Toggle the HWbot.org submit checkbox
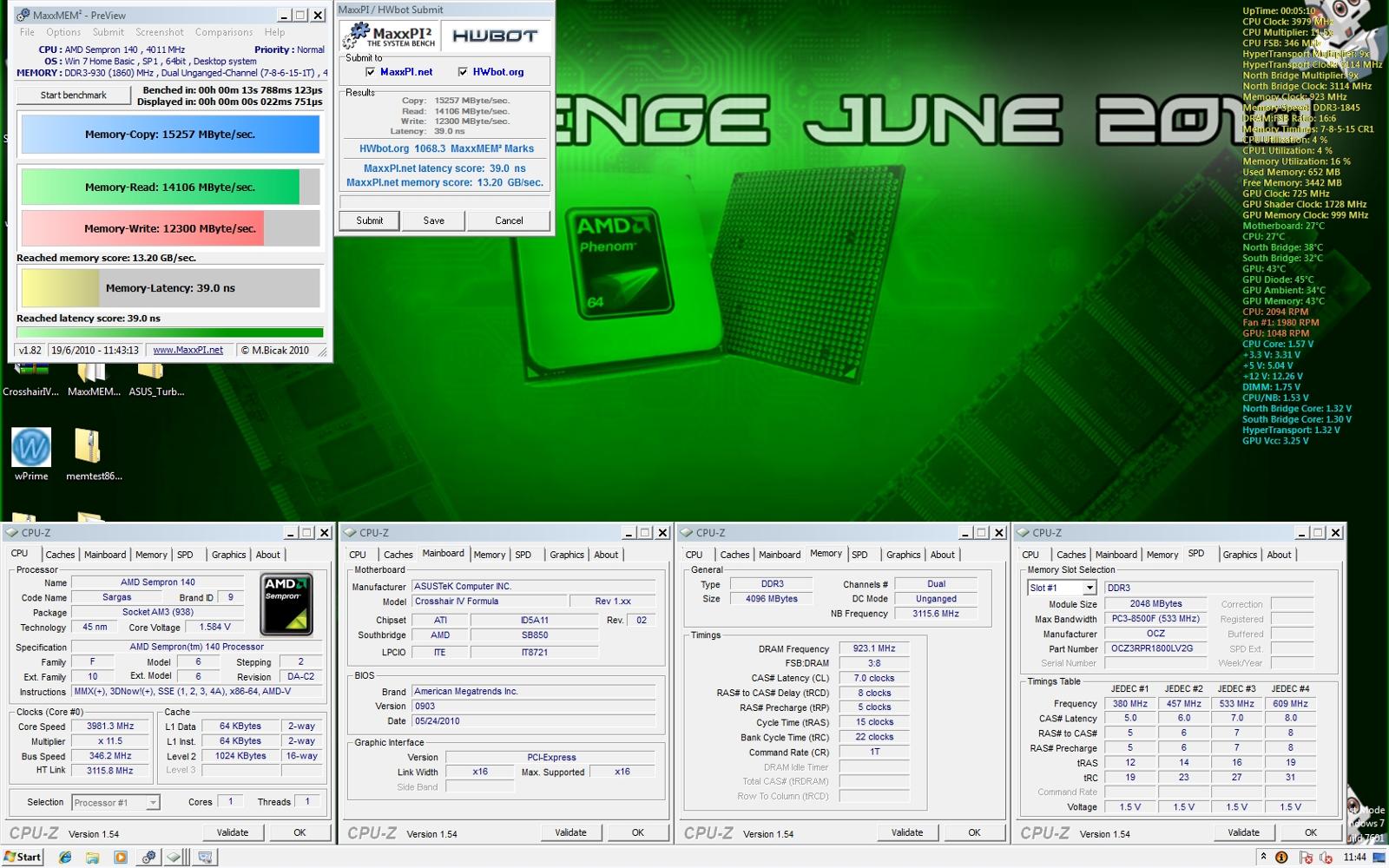The height and width of the screenshot is (868, 1389). pos(463,72)
